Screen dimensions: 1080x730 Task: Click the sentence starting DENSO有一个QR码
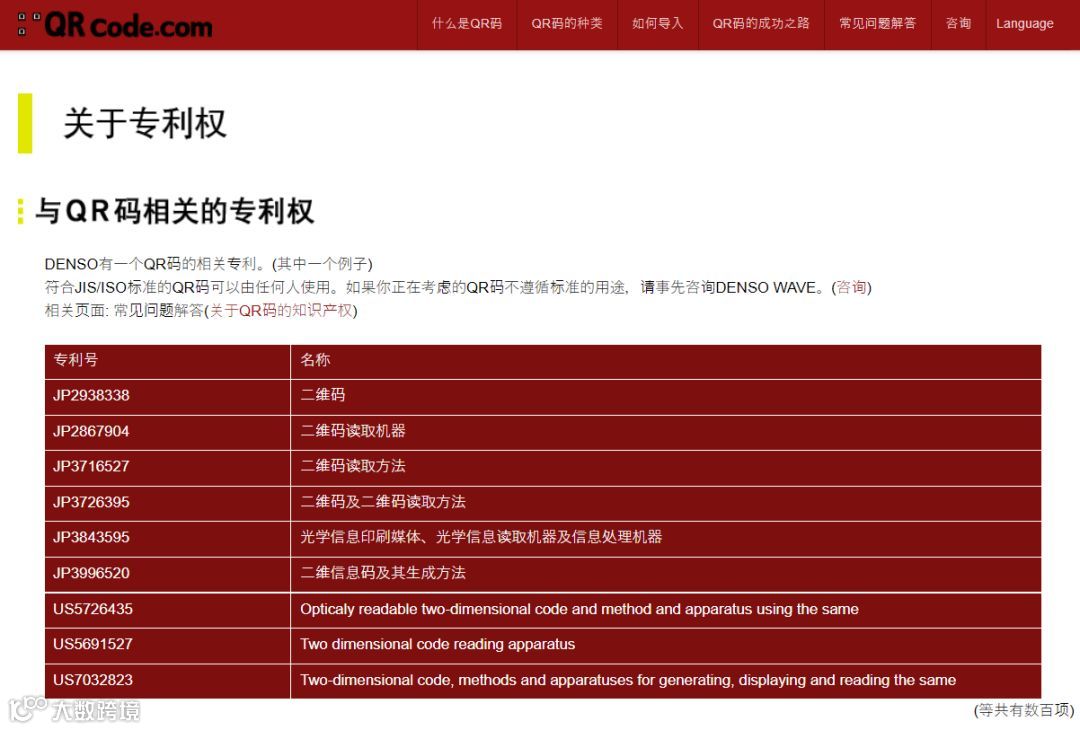click(x=208, y=264)
